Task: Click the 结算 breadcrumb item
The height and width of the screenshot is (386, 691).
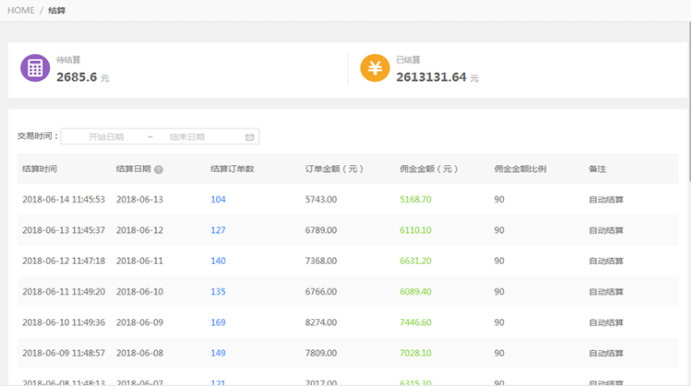Action: pos(56,10)
